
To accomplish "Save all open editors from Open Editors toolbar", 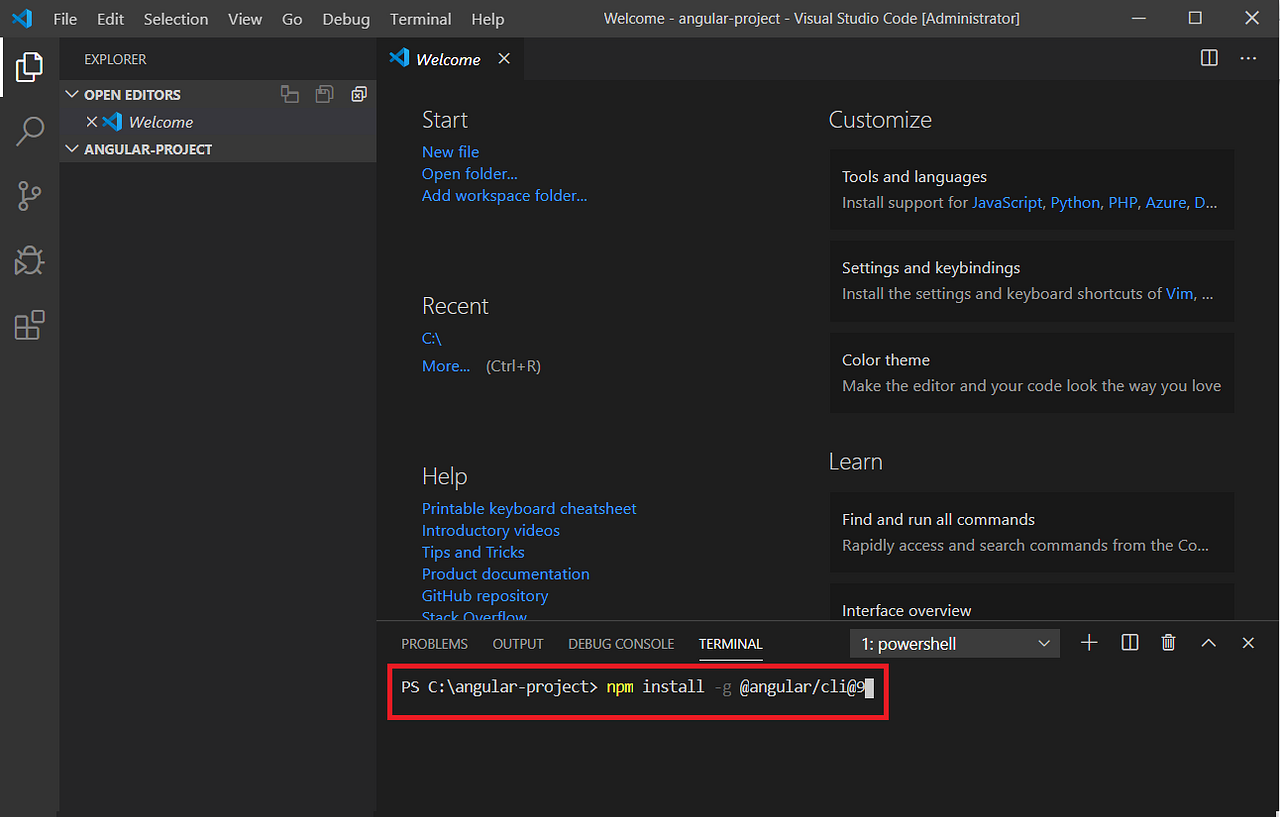I will 324,93.
